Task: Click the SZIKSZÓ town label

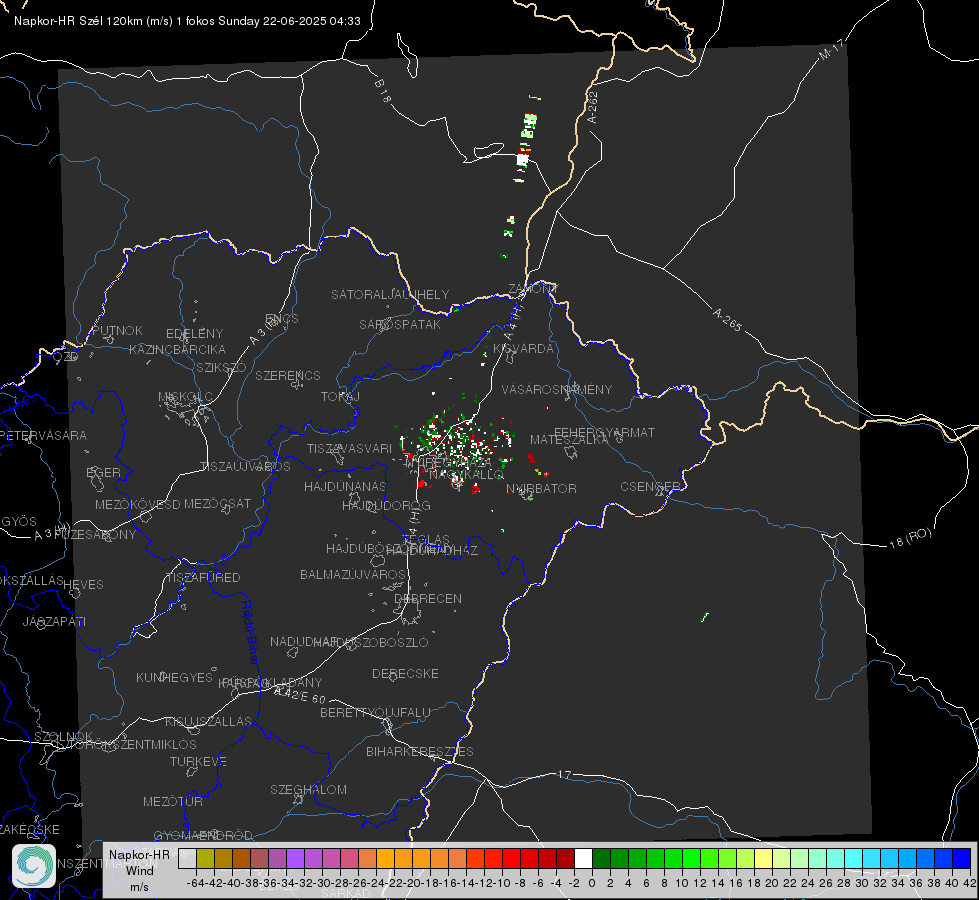Action: click(x=221, y=367)
